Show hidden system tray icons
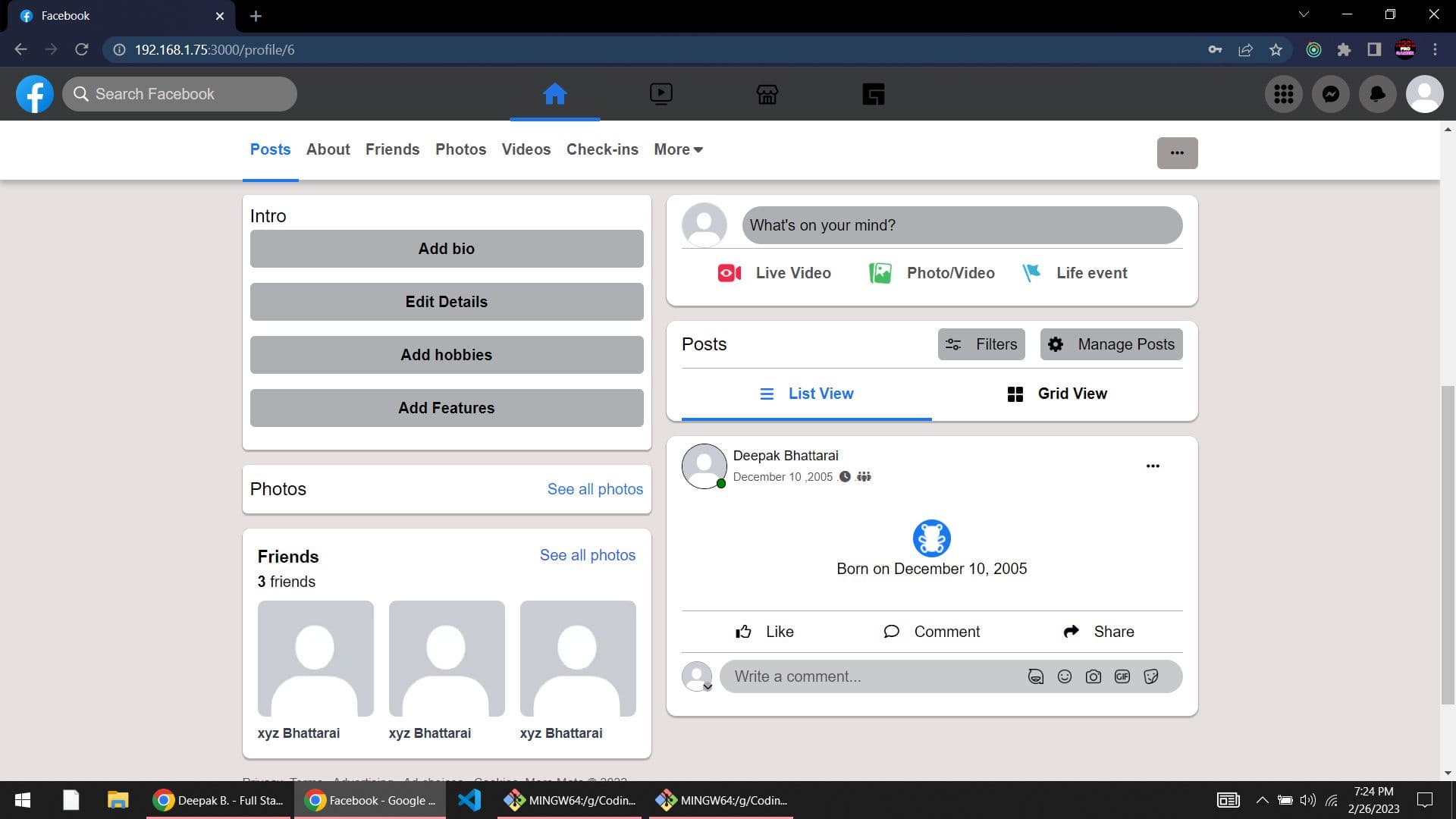 click(1262, 800)
